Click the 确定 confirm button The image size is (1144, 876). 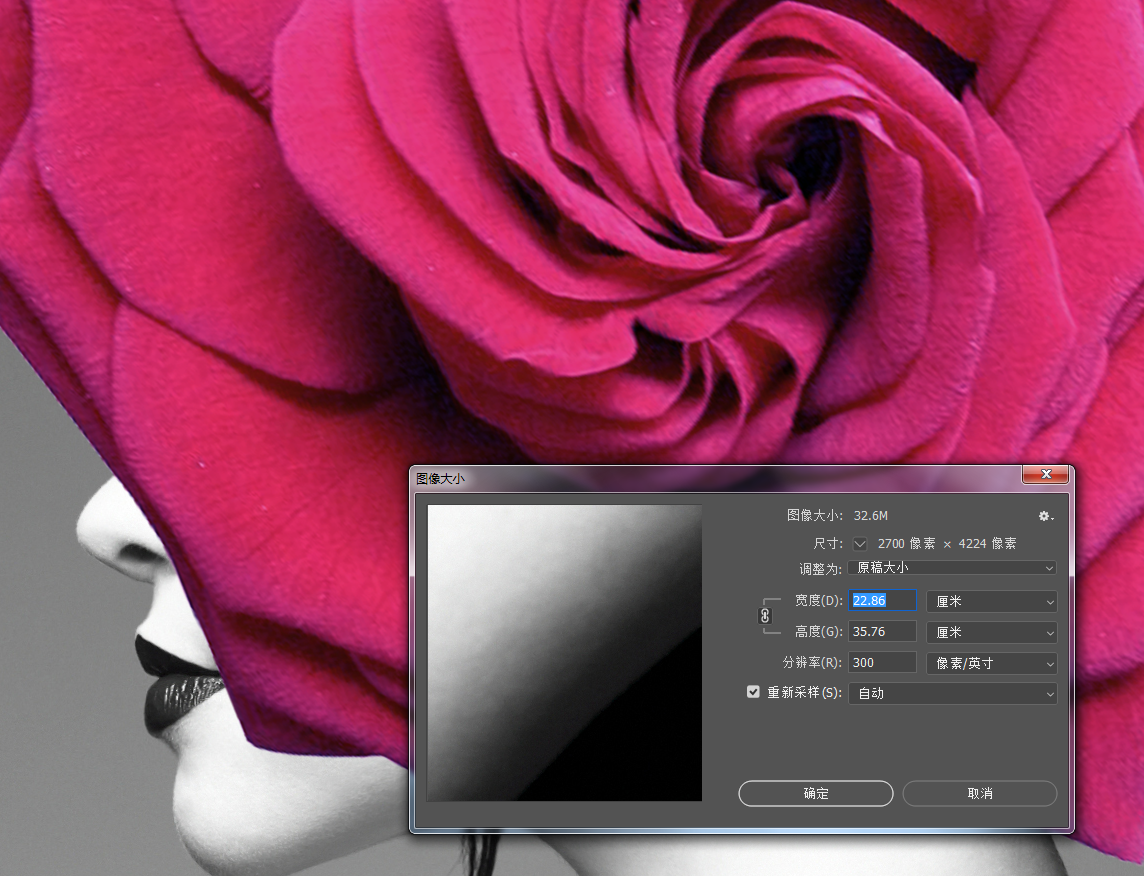pos(816,794)
